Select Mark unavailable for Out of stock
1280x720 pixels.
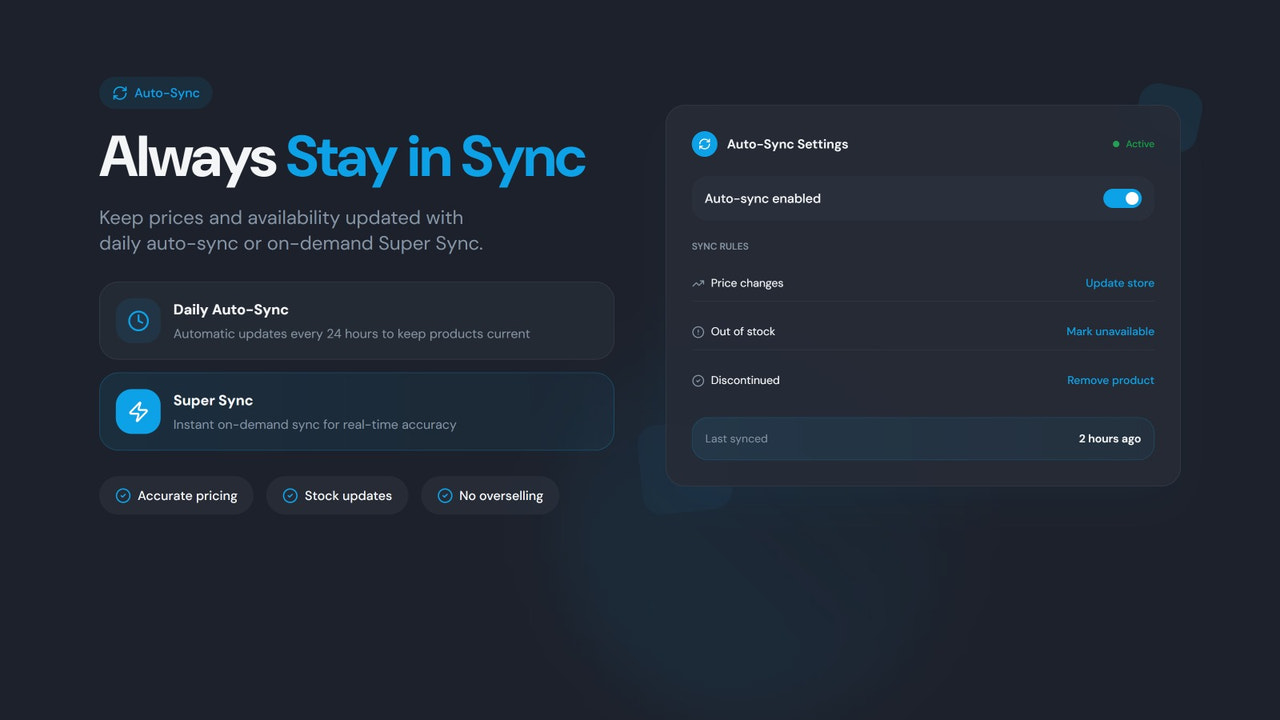pyautogui.click(x=1110, y=332)
